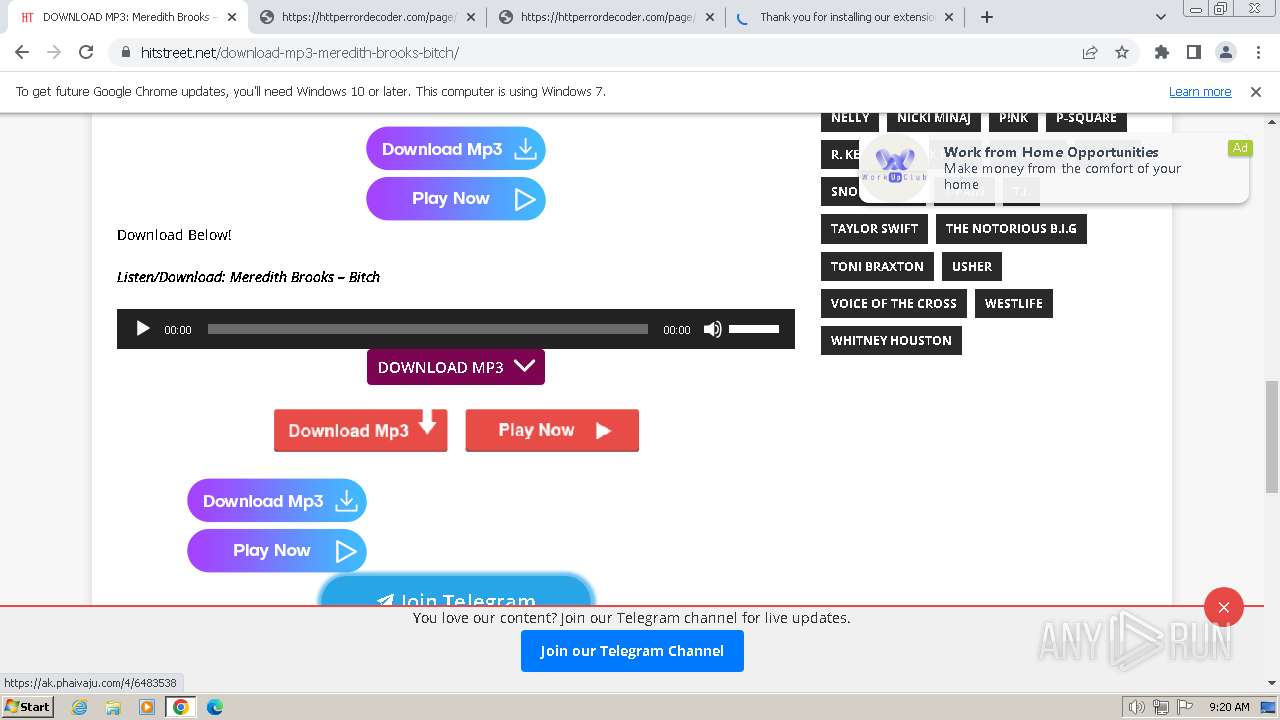Open the P!NK artist tag
Image resolution: width=1280 pixels, height=720 pixels.
(x=1013, y=120)
